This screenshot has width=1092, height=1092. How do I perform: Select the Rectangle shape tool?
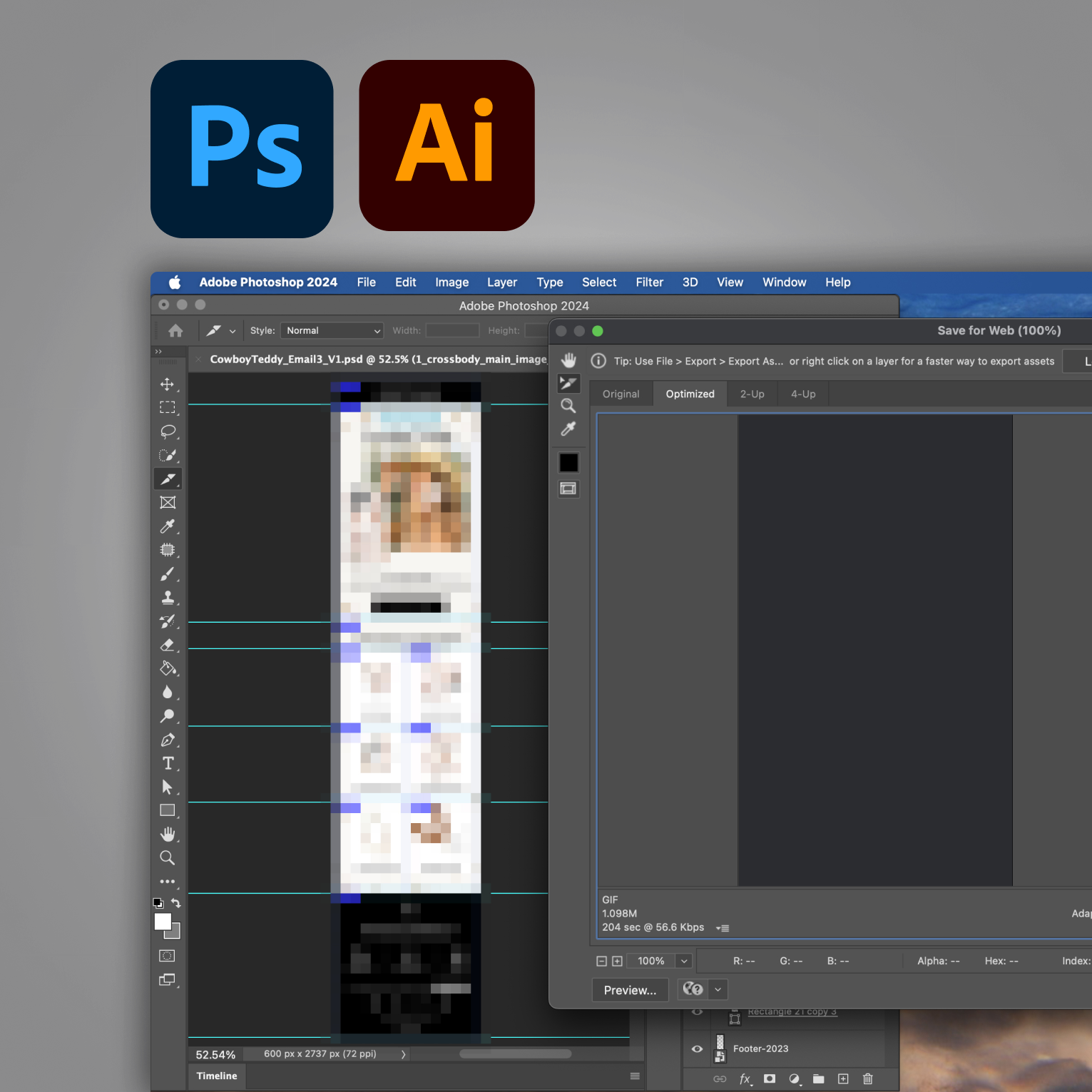pyautogui.click(x=168, y=810)
